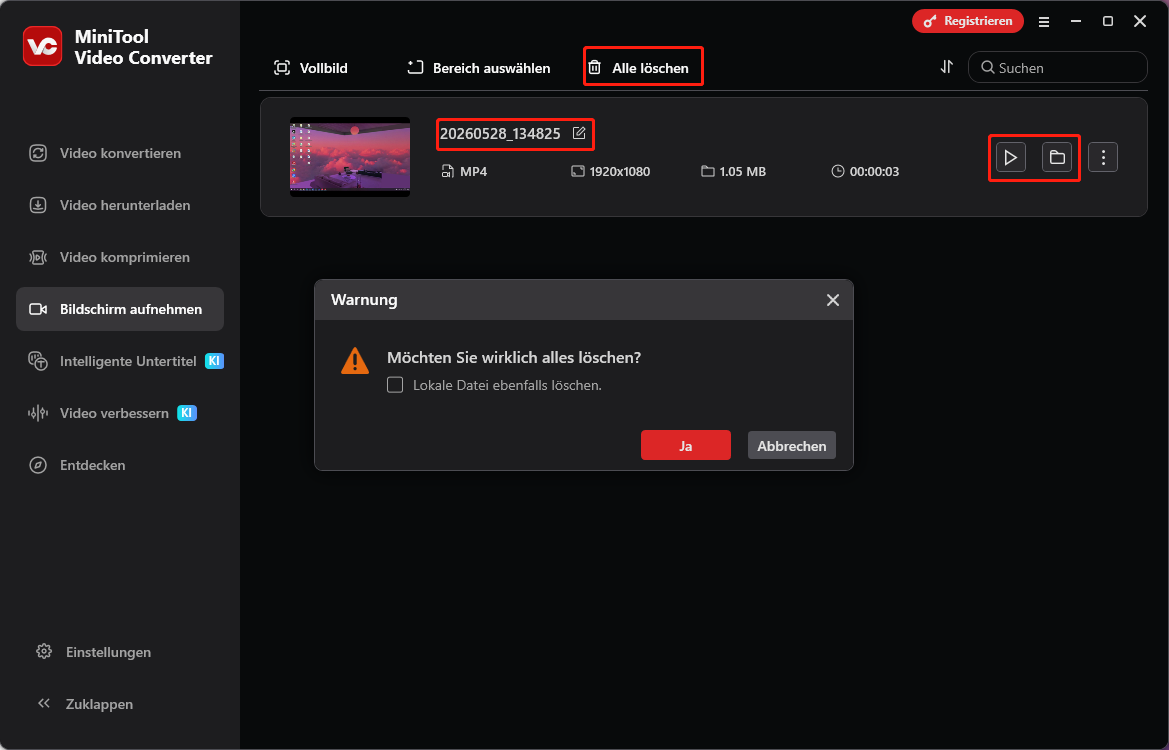Image resolution: width=1169 pixels, height=750 pixels.
Task: Tick Lokale Datei ebenfalls löschen checkbox
Action: click(395, 385)
